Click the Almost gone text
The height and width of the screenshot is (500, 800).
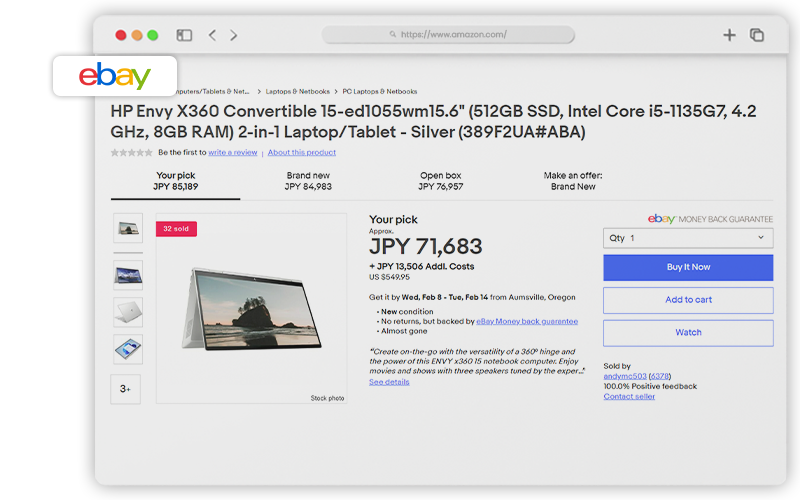(404, 331)
